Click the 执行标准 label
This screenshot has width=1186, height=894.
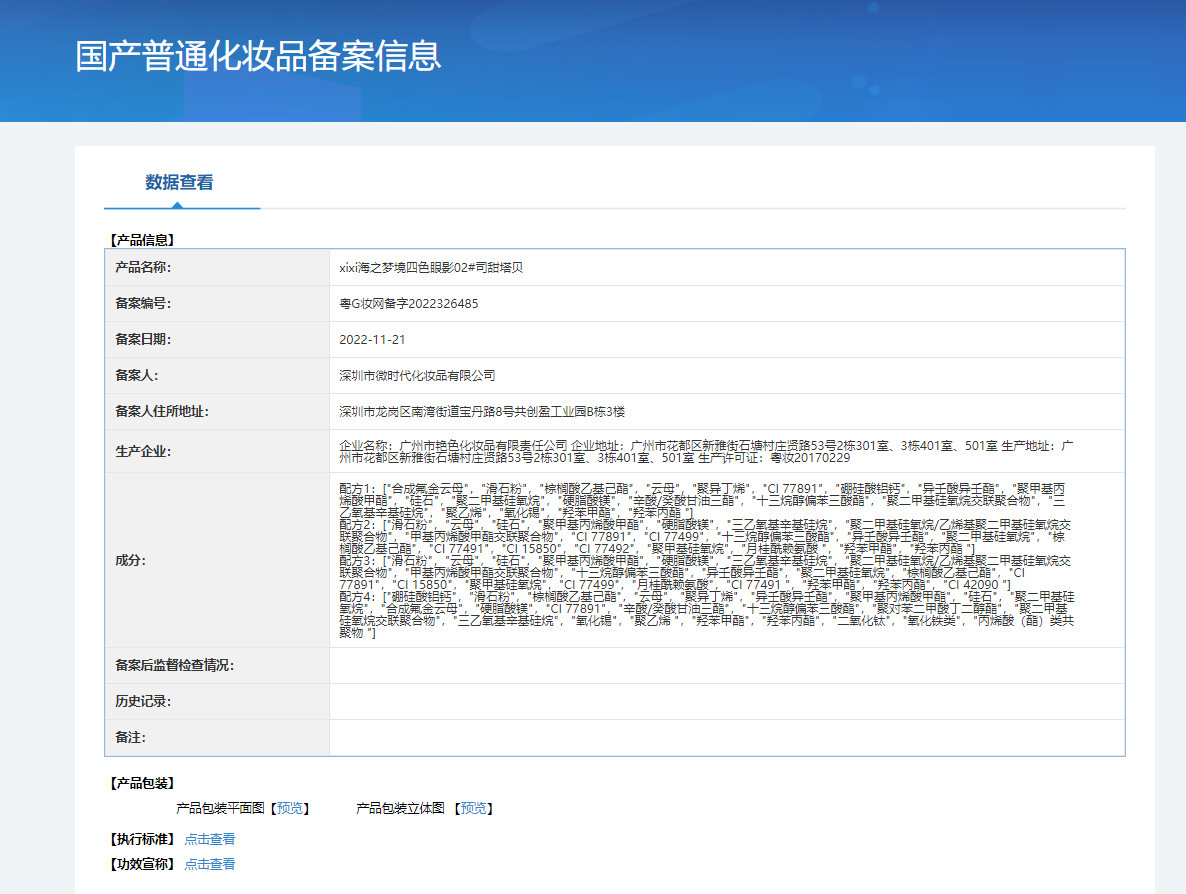coord(142,840)
